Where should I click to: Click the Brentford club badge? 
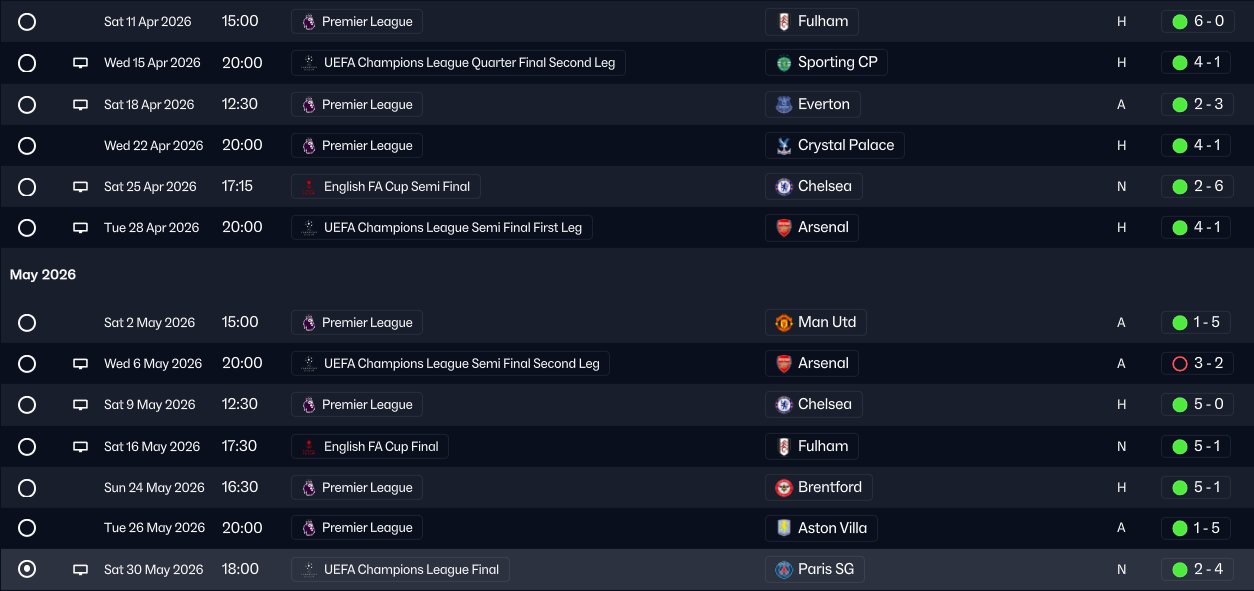coord(784,488)
